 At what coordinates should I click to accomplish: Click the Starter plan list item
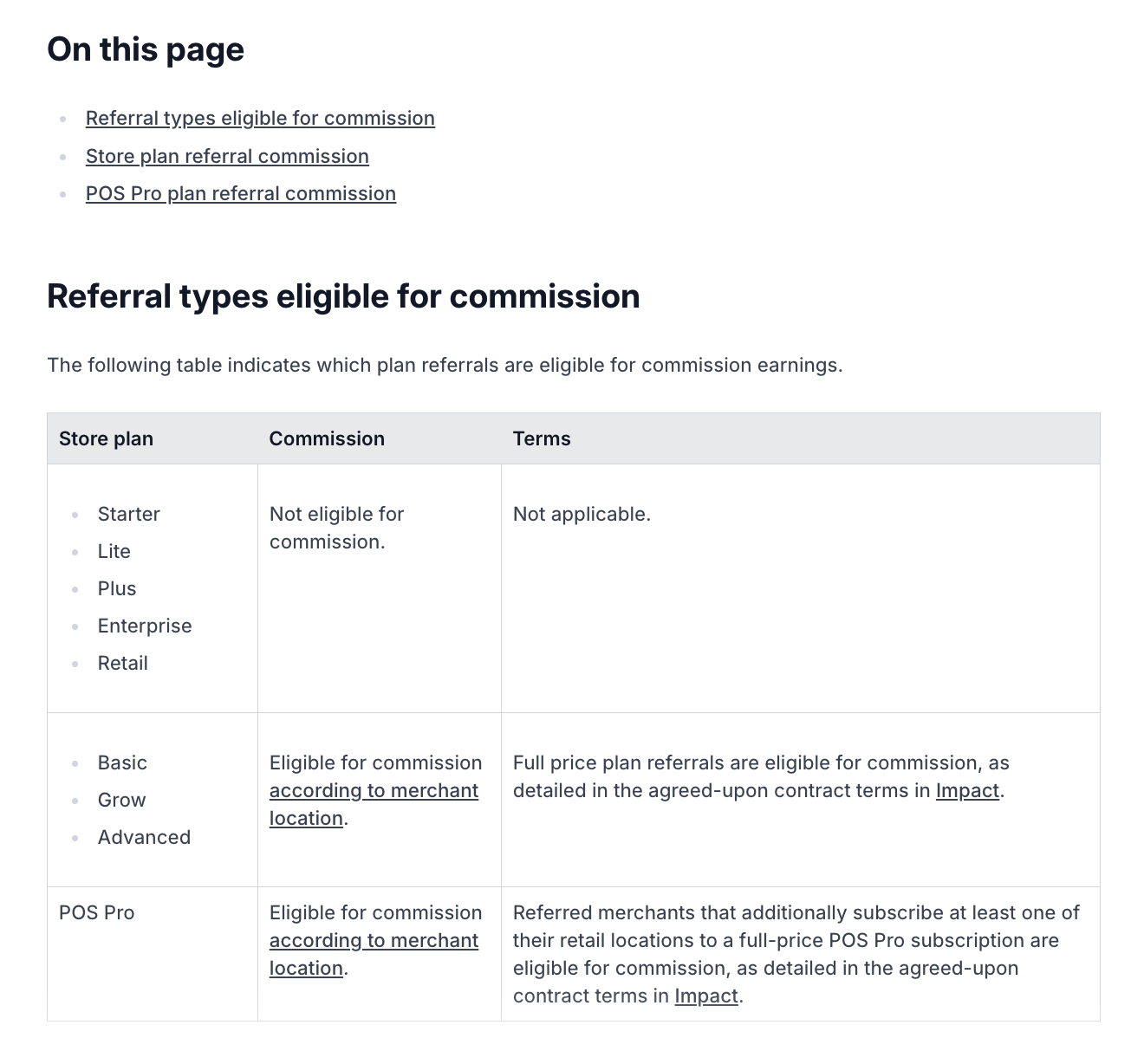(x=129, y=515)
